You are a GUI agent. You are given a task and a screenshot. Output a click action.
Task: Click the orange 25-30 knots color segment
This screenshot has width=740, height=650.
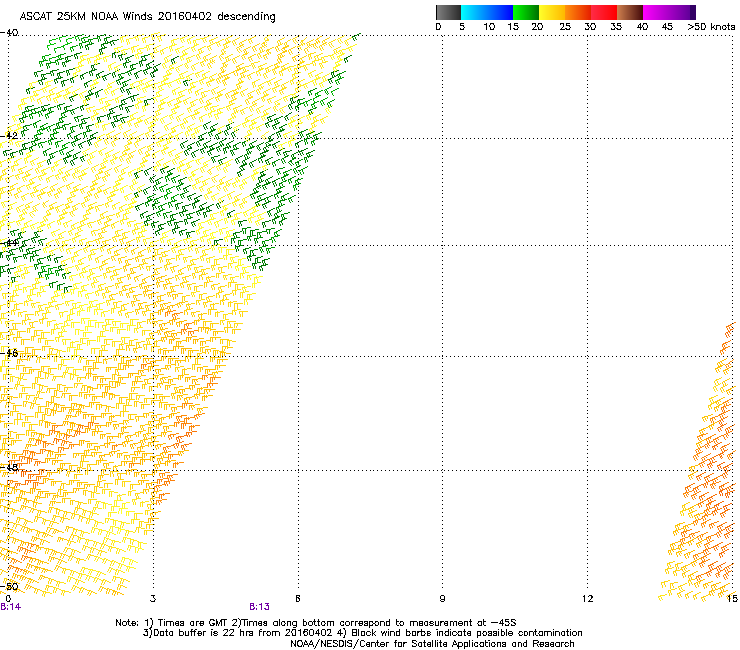click(578, 12)
